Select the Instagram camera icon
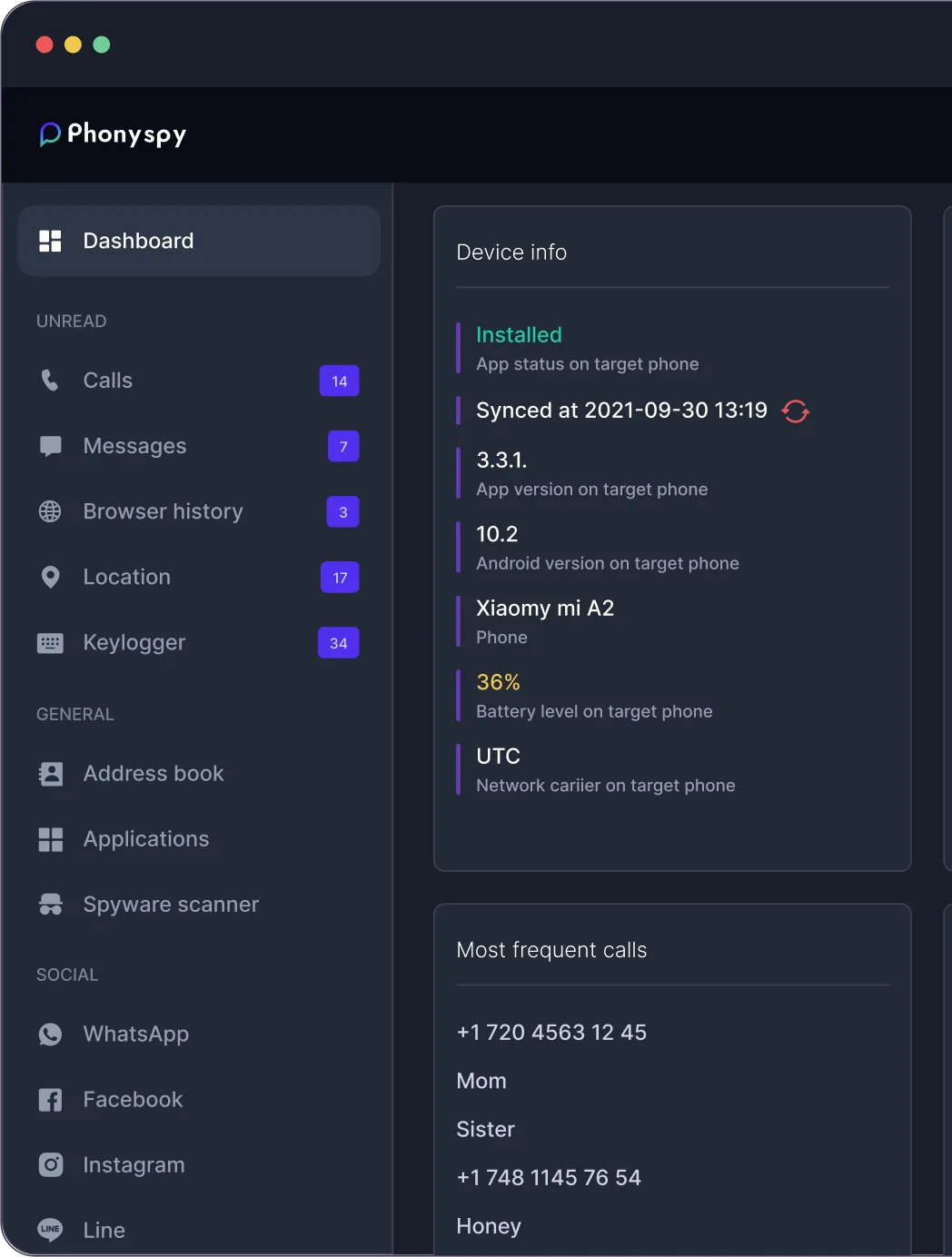 tap(50, 1164)
